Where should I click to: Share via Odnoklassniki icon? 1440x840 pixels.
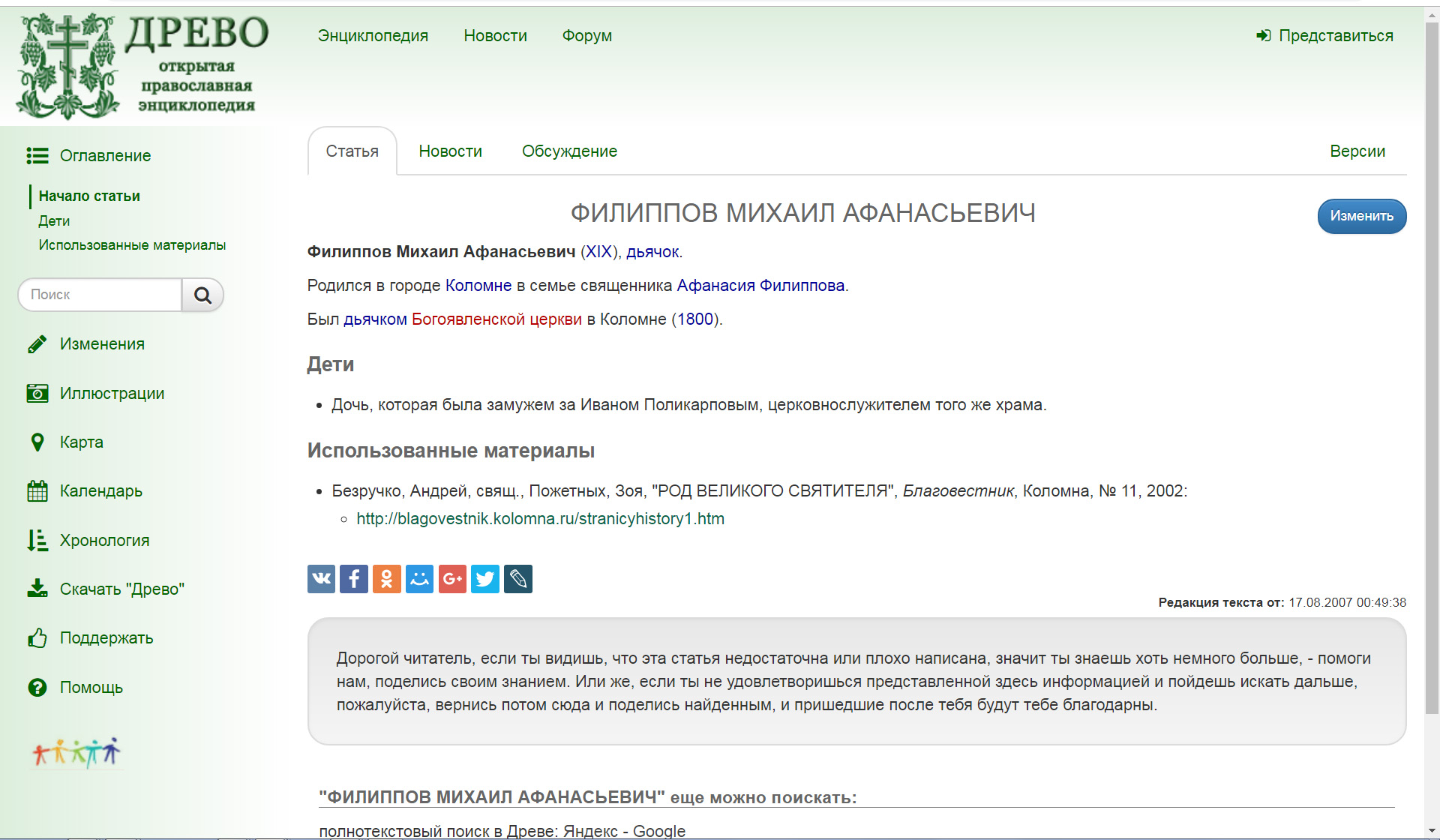[x=387, y=579]
